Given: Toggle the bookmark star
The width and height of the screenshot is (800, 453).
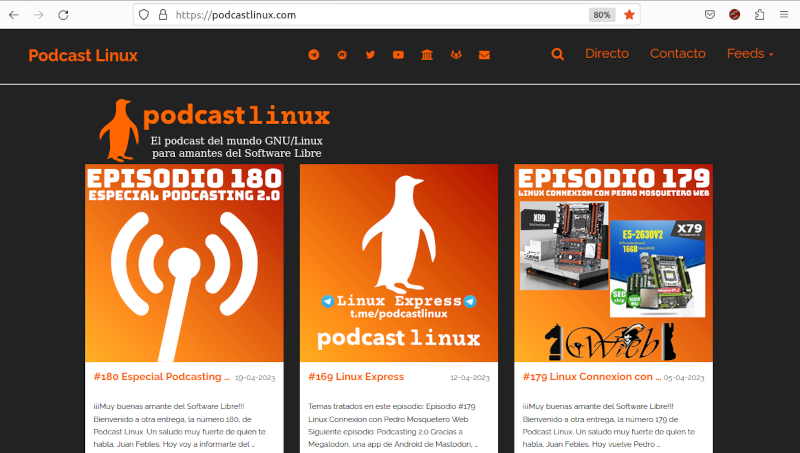Looking at the screenshot, I should pos(629,15).
